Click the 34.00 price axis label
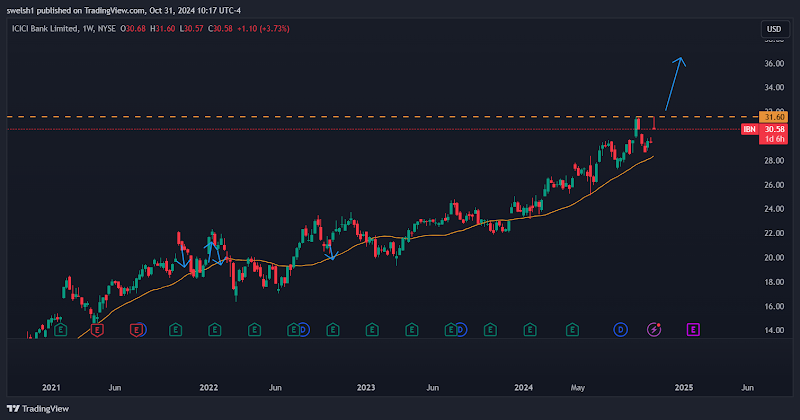The height and width of the screenshot is (420, 800). 774,87
